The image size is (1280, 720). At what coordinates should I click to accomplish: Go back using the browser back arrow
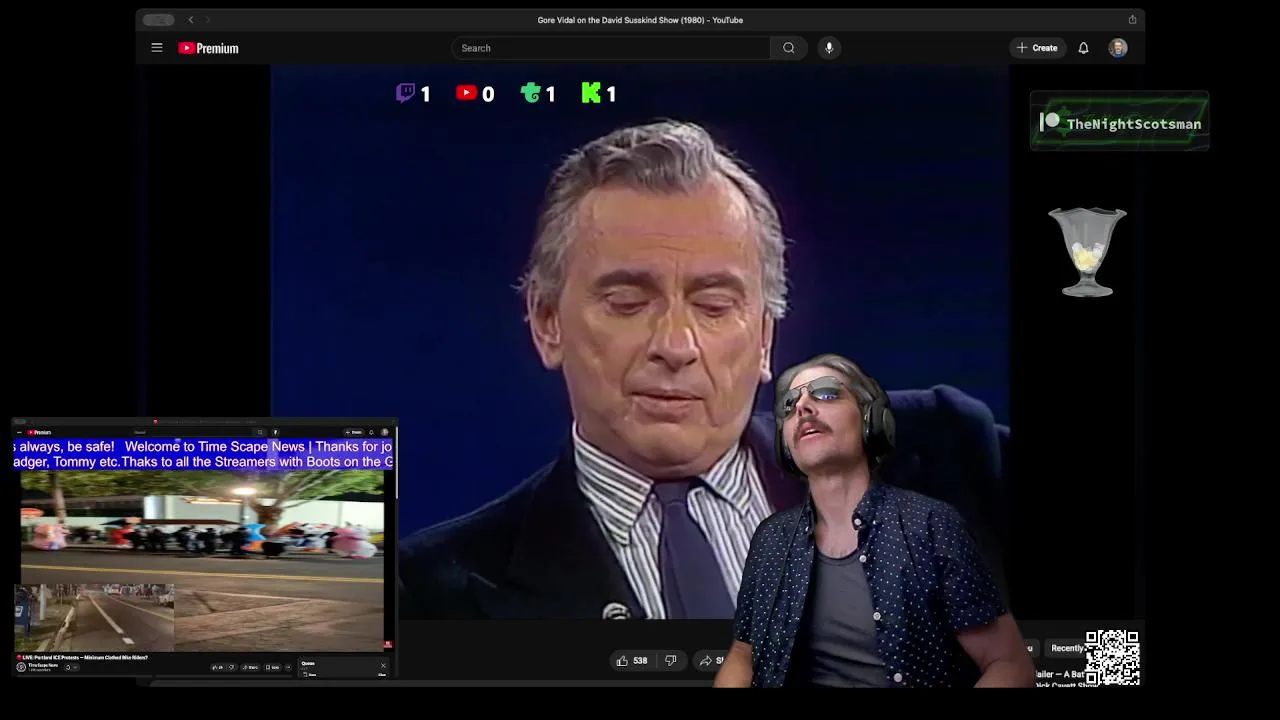point(191,20)
